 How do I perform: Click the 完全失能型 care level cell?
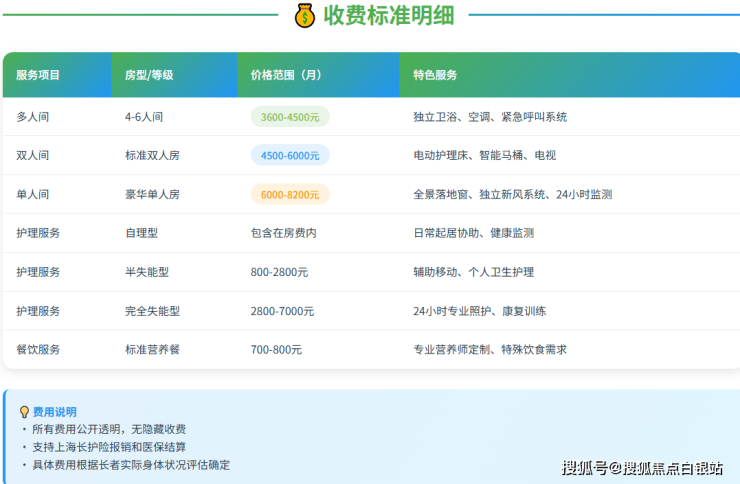[x=152, y=311]
